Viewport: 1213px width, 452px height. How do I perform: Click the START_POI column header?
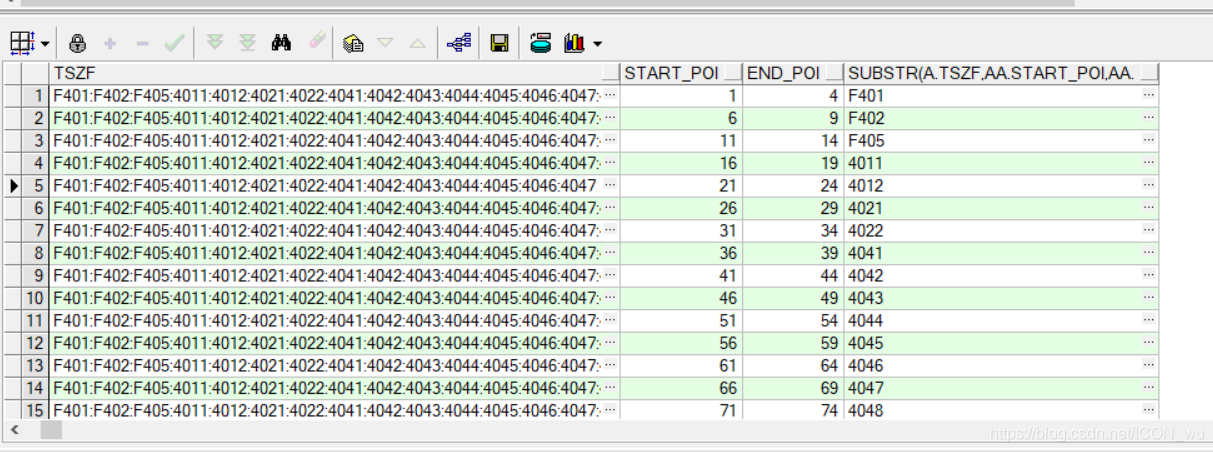click(x=682, y=73)
